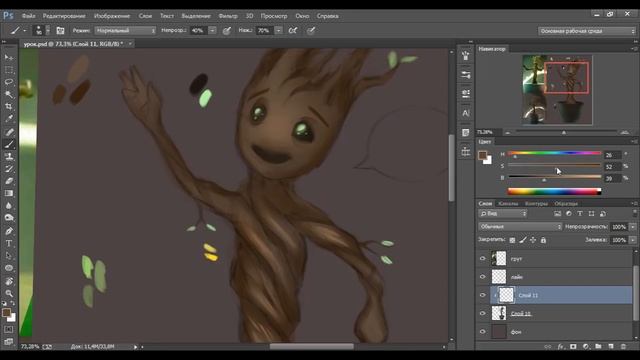Image resolution: width=640 pixels, height=360 pixels.
Task: Select the Lasso tool
Action: [9, 82]
